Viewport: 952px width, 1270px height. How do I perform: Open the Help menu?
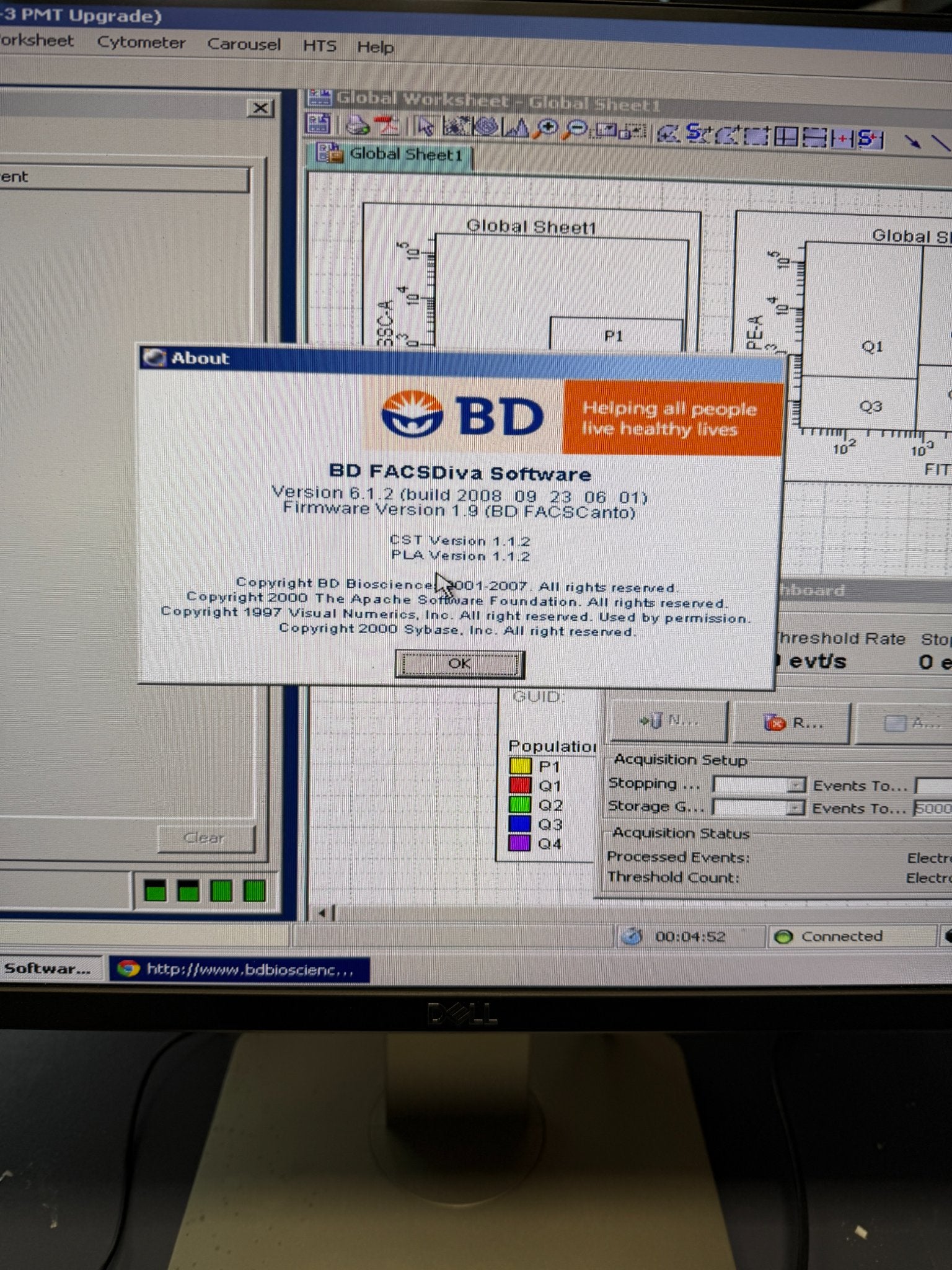375,47
